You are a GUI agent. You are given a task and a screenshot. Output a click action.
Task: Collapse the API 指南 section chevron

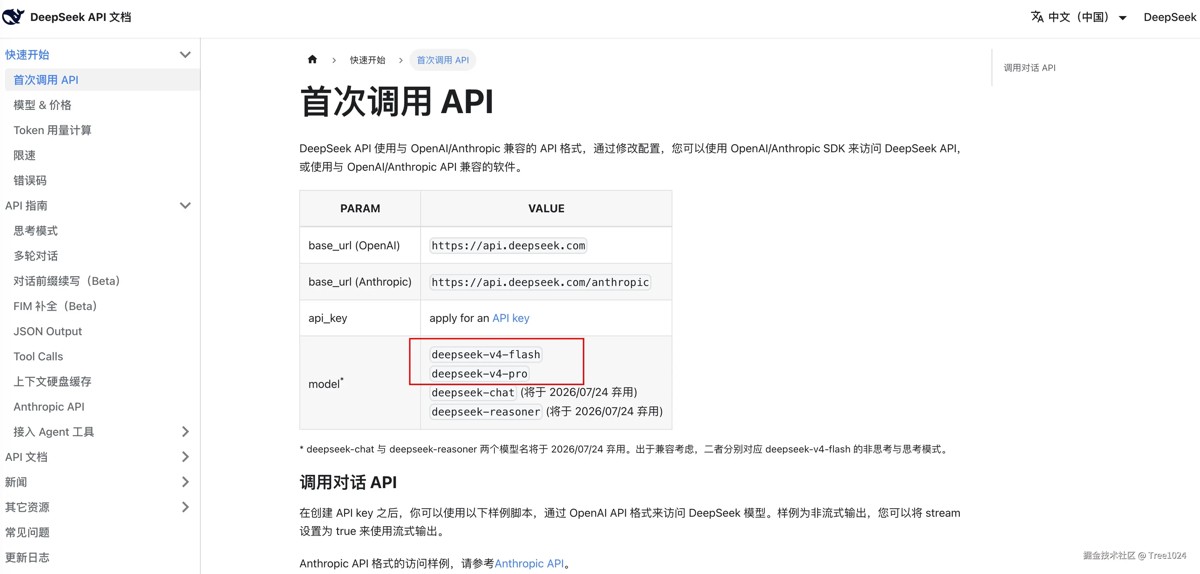[185, 206]
